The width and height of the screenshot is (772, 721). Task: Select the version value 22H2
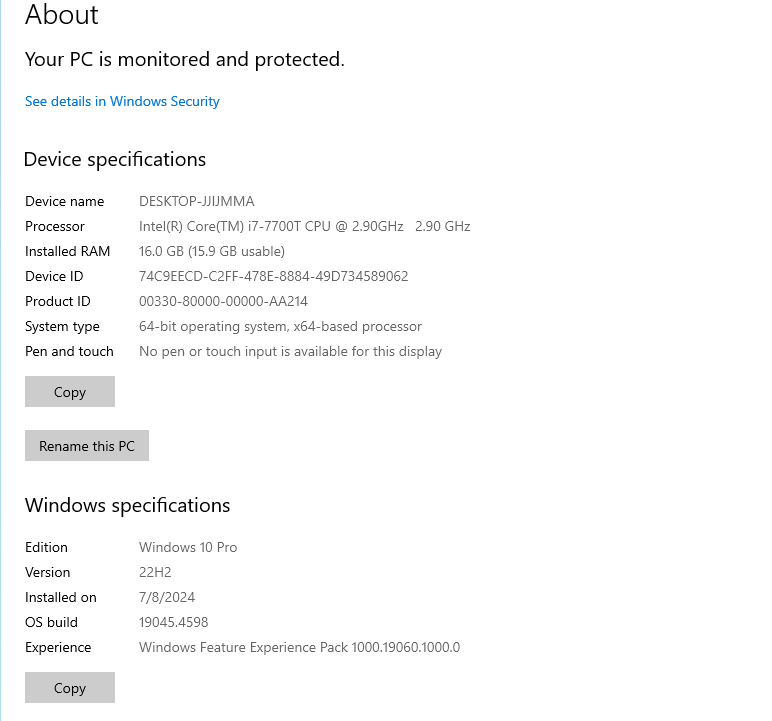coord(155,572)
